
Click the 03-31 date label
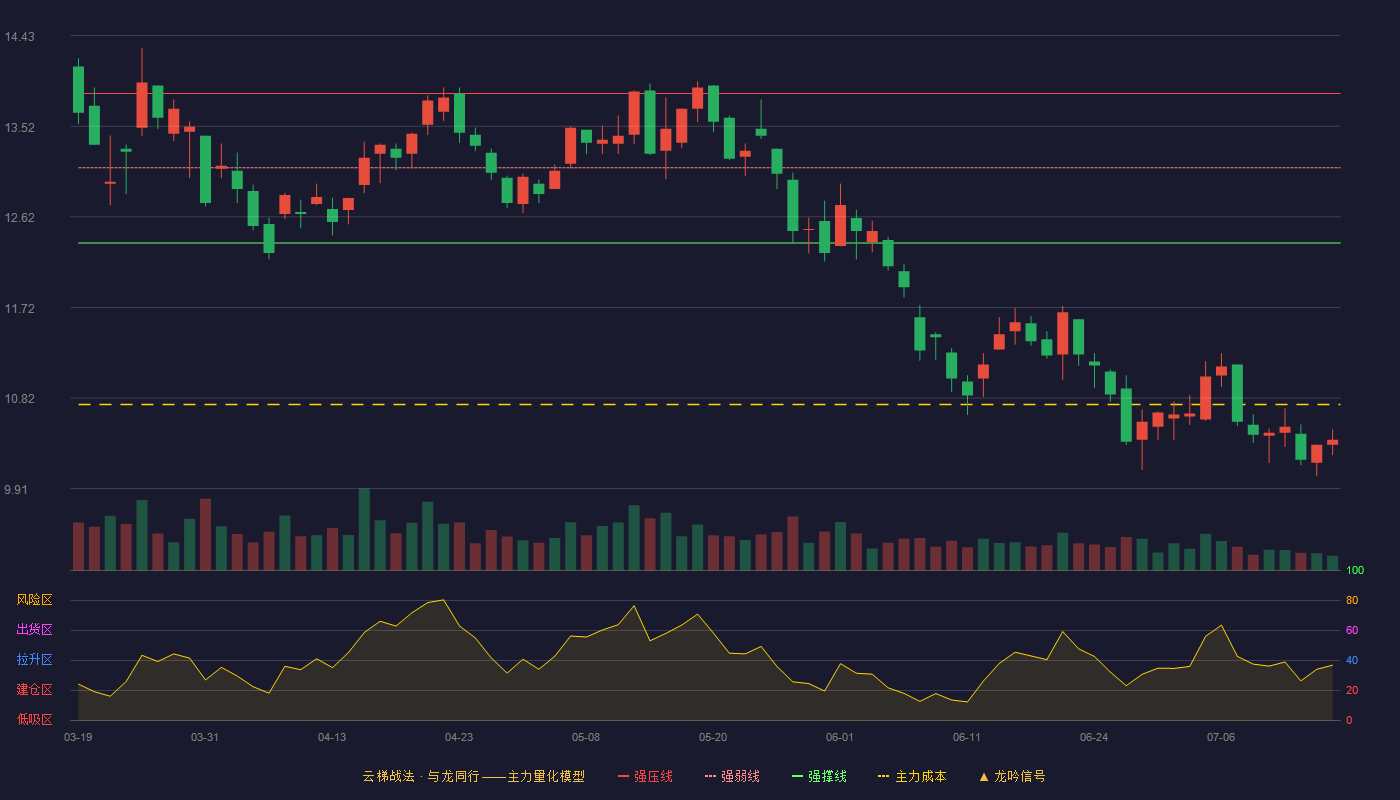pyautogui.click(x=205, y=737)
